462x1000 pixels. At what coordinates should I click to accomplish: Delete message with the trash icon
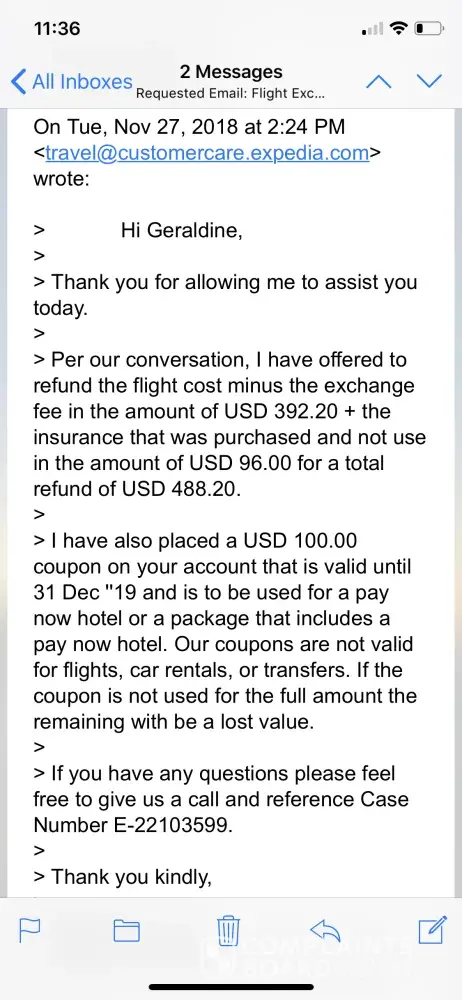228,930
